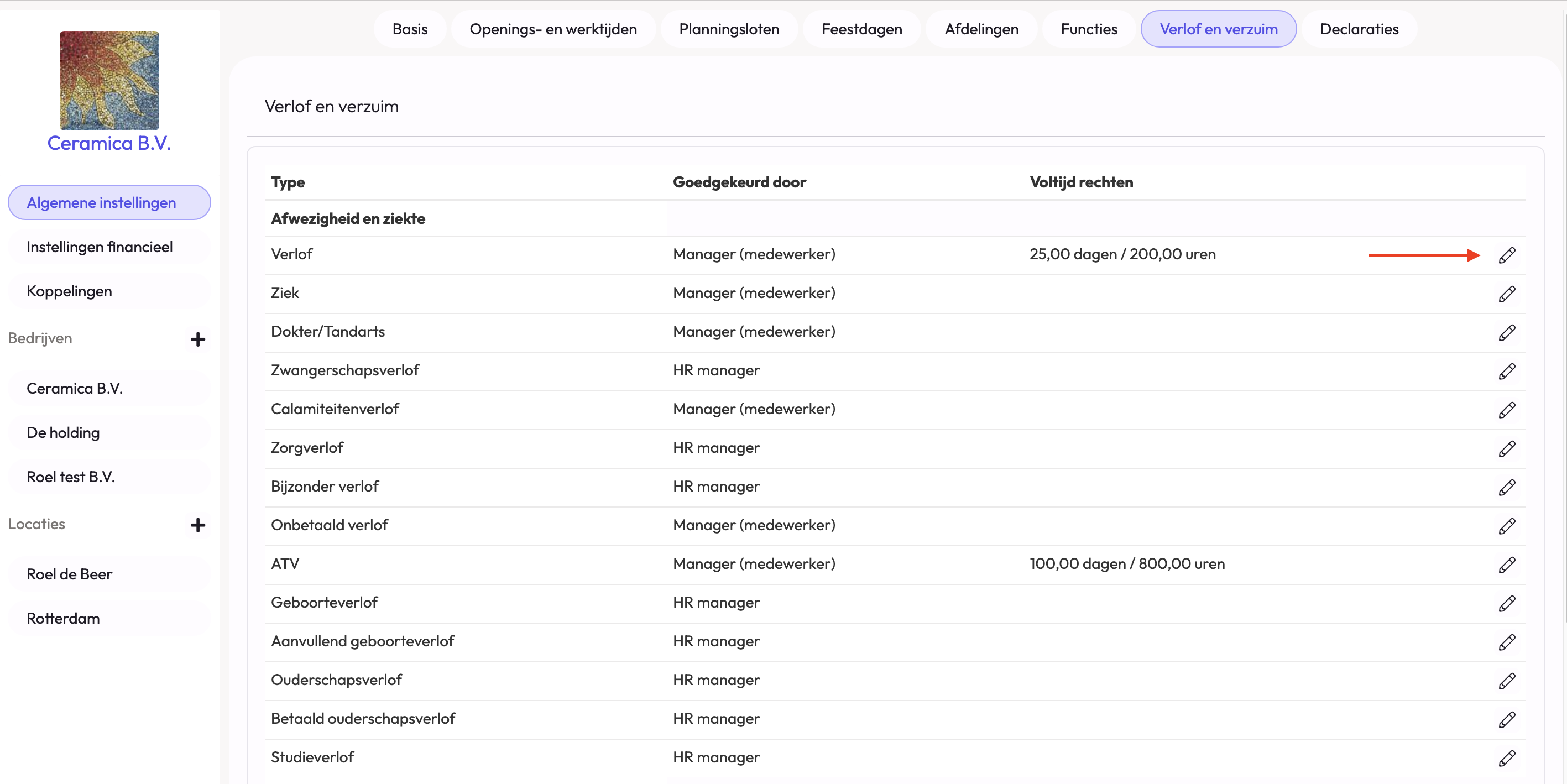Edit the Studieverlof leave type

[x=1506, y=758]
